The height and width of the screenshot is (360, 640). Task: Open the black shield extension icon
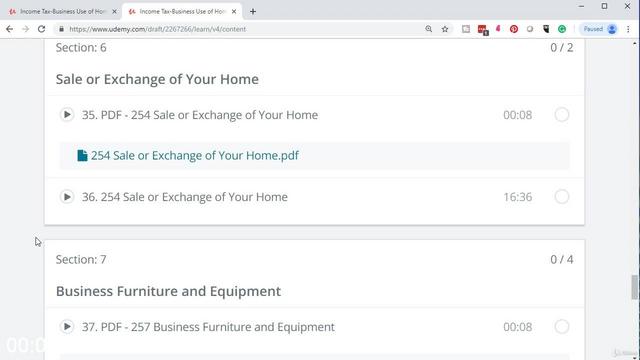click(x=546, y=29)
